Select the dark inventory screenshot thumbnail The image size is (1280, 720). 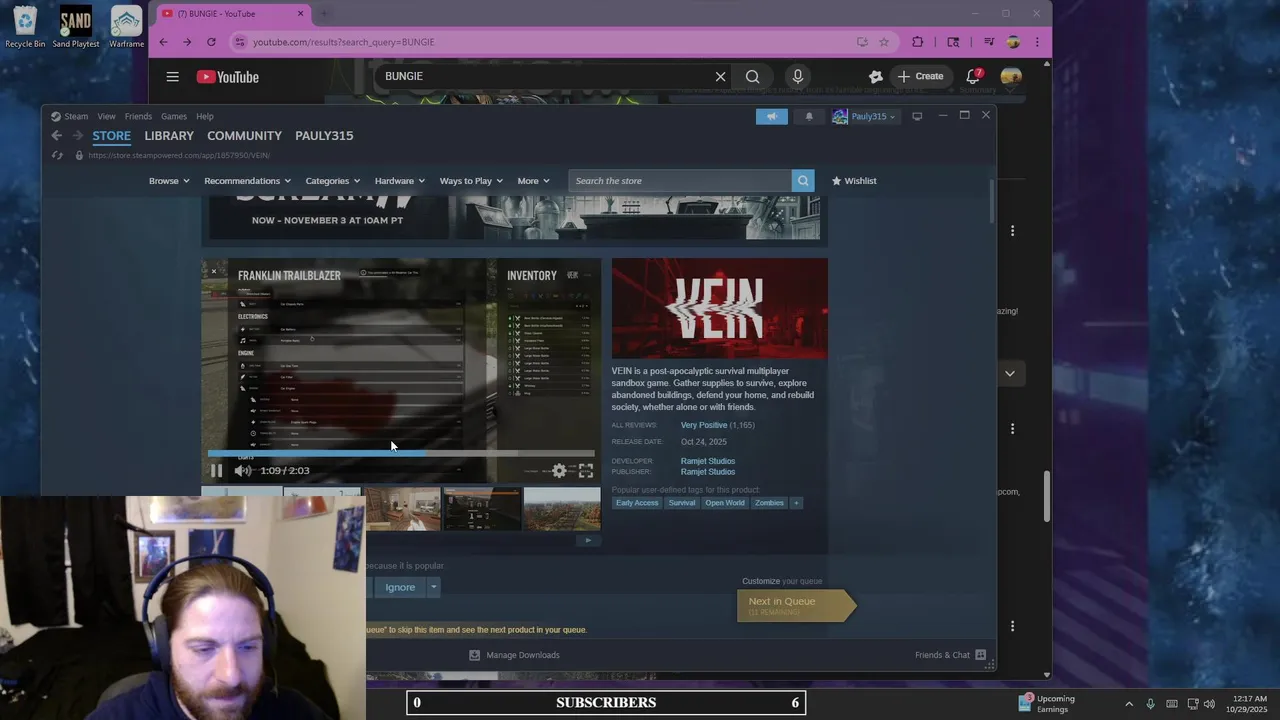point(482,509)
